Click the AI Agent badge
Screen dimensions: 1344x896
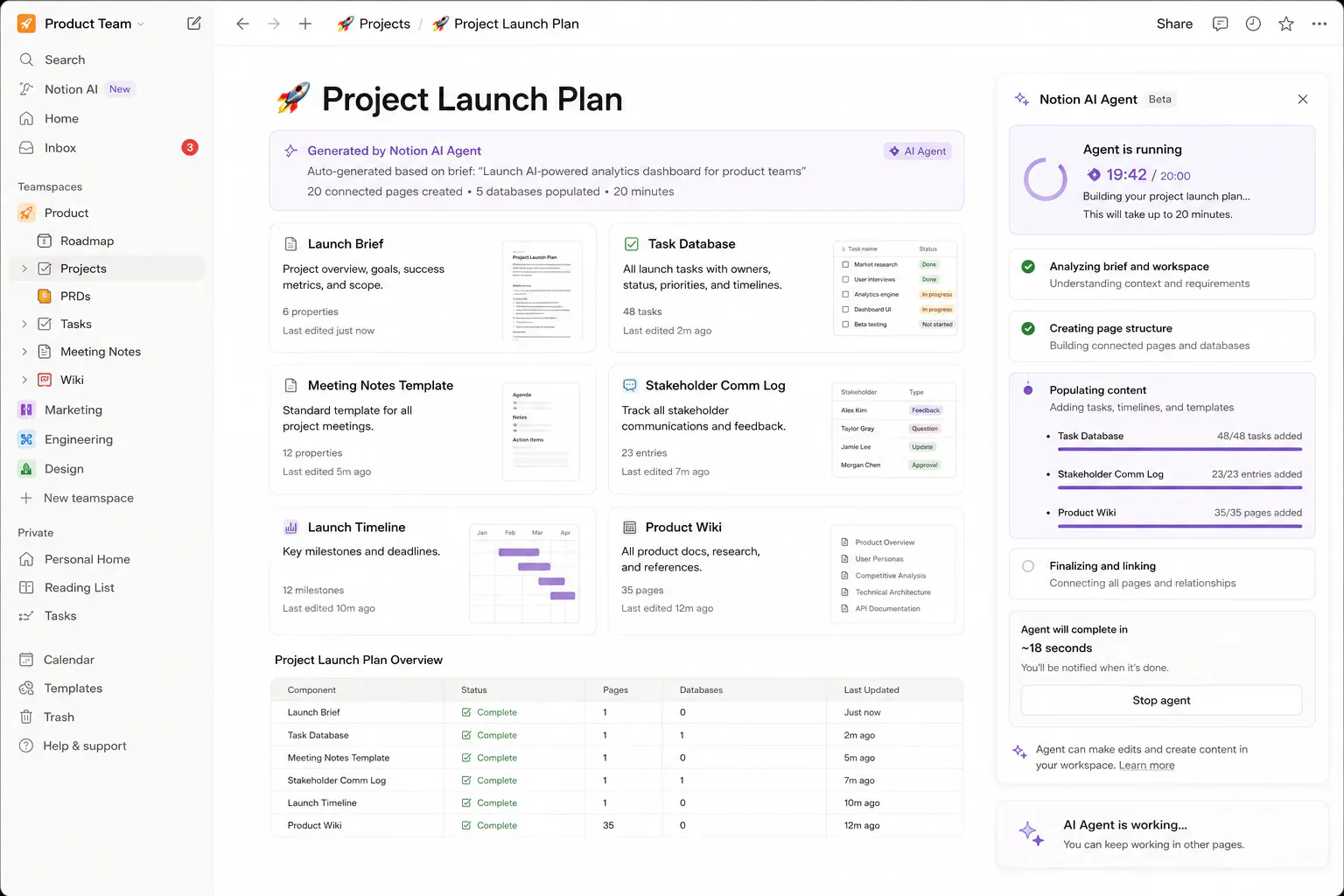(918, 151)
